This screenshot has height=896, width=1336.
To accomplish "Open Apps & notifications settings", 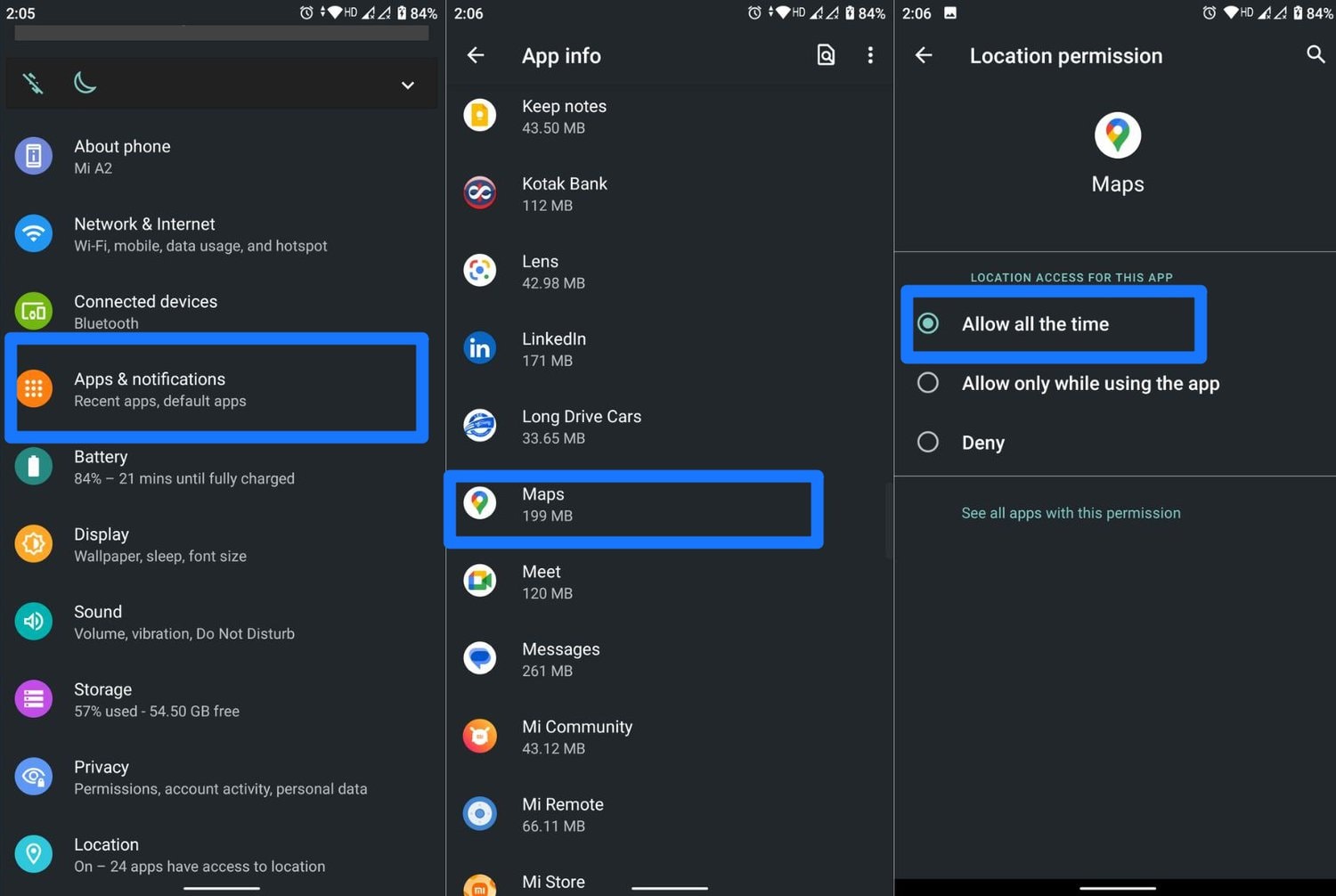I will (x=216, y=388).
